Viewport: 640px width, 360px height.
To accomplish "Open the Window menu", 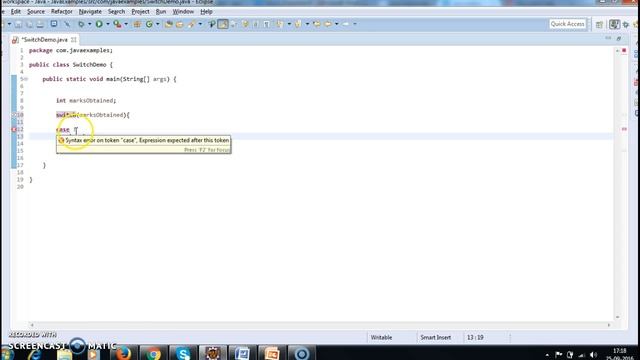I will point(183,11).
